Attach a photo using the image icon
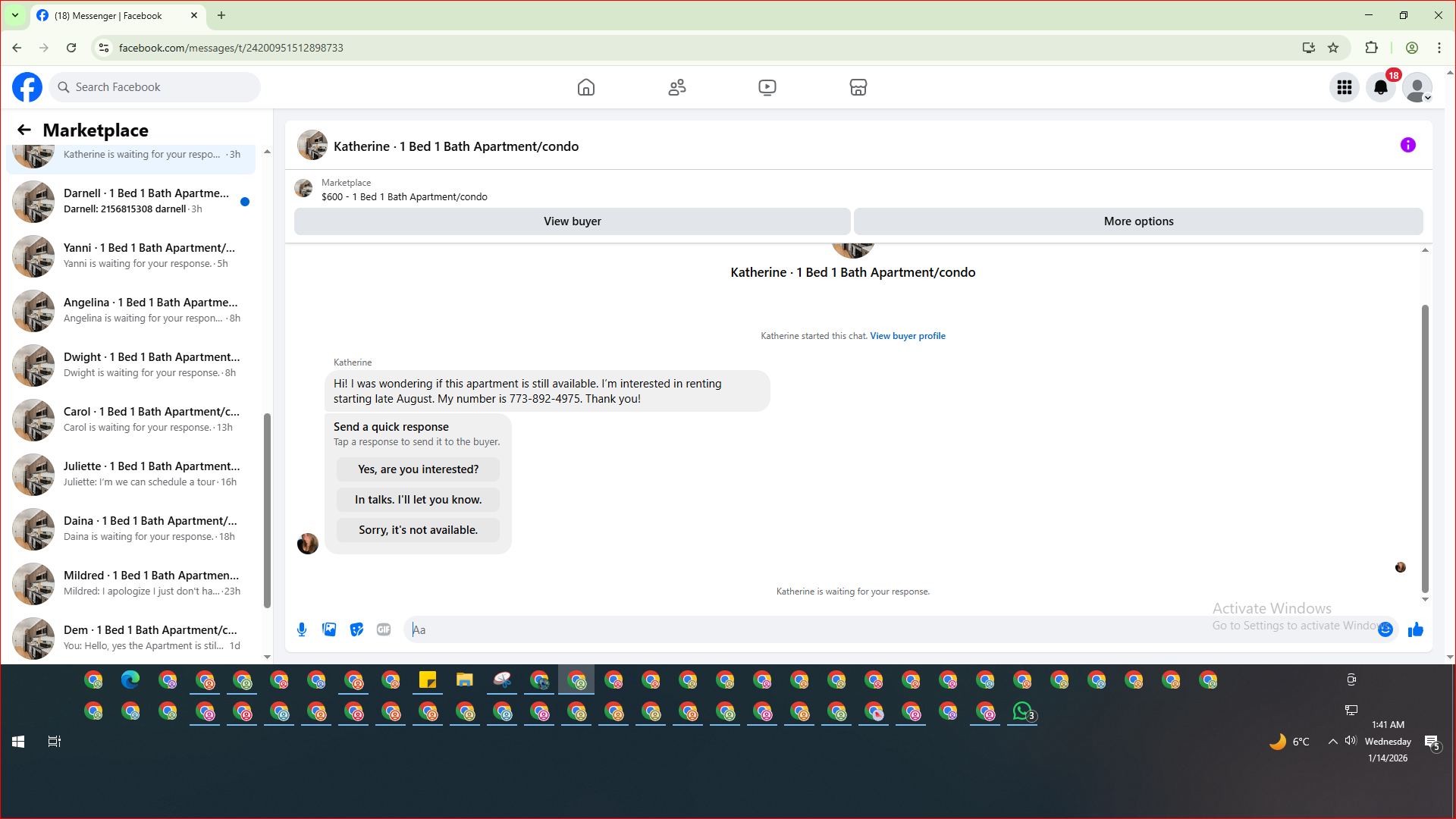Image resolution: width=1456 pixels, height=819 pixels. click(x=329, y=629)
